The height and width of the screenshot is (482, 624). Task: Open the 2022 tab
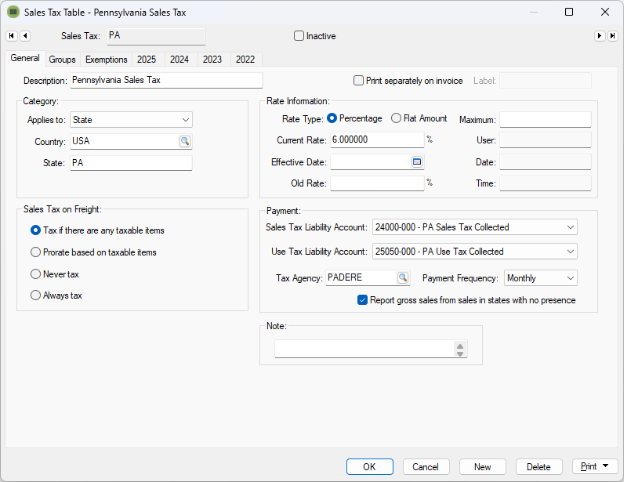coord(245,60)
